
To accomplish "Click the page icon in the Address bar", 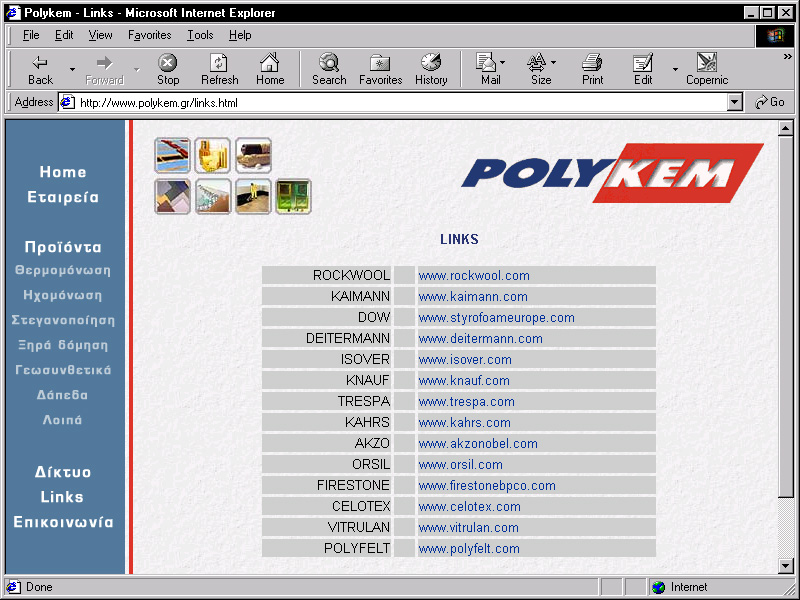I will pyautogui.click(x=67, y=103).
